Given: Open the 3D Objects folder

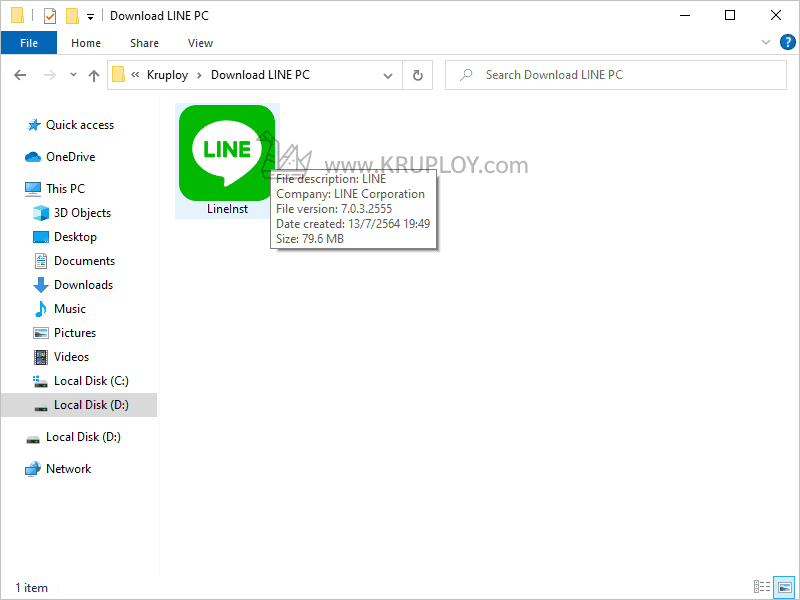Looking at the screenshot, I should tap(82, 213).
